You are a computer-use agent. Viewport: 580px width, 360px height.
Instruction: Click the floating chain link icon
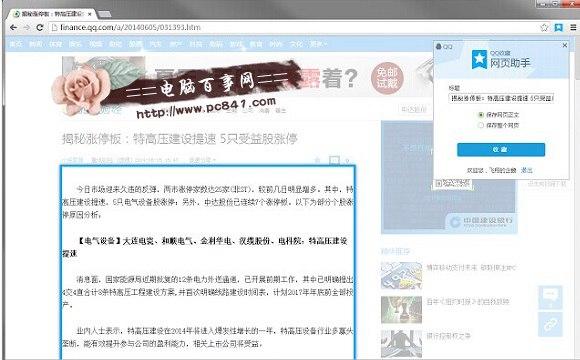[550, 324]
